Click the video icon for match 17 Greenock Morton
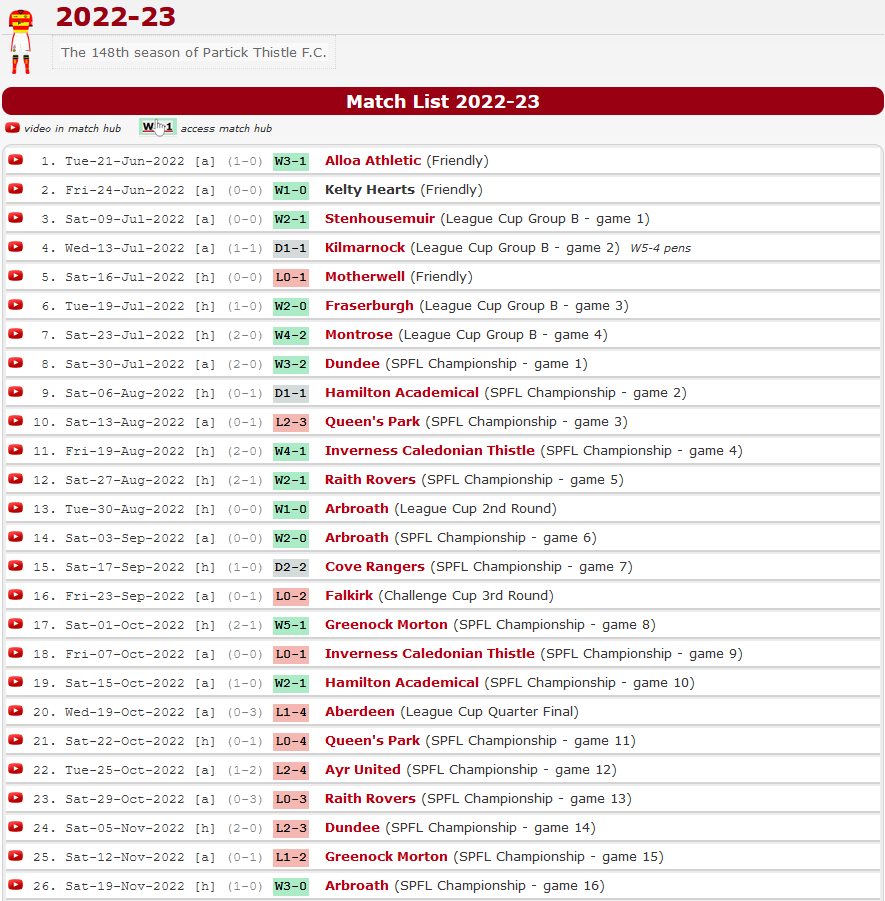 click(x=16, y=624)
